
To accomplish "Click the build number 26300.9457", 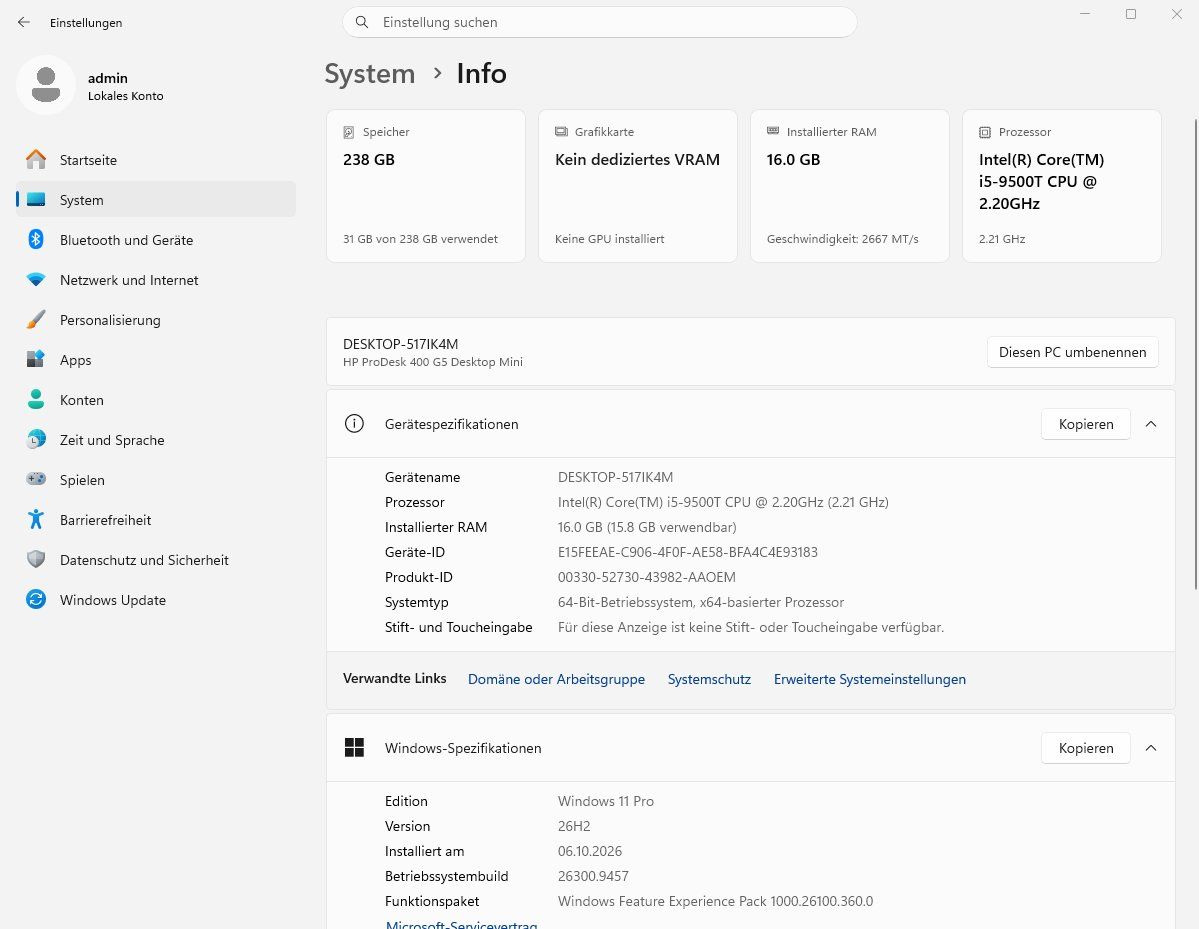I will 593,876.
